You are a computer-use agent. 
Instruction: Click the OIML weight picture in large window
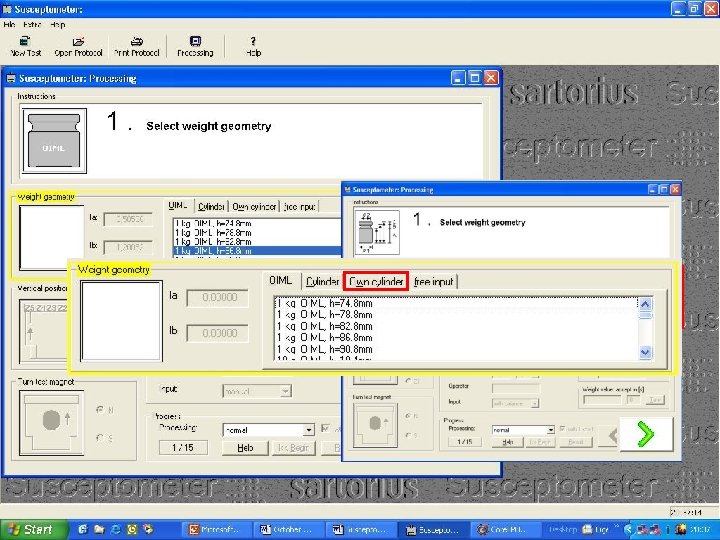pos(54,141)
